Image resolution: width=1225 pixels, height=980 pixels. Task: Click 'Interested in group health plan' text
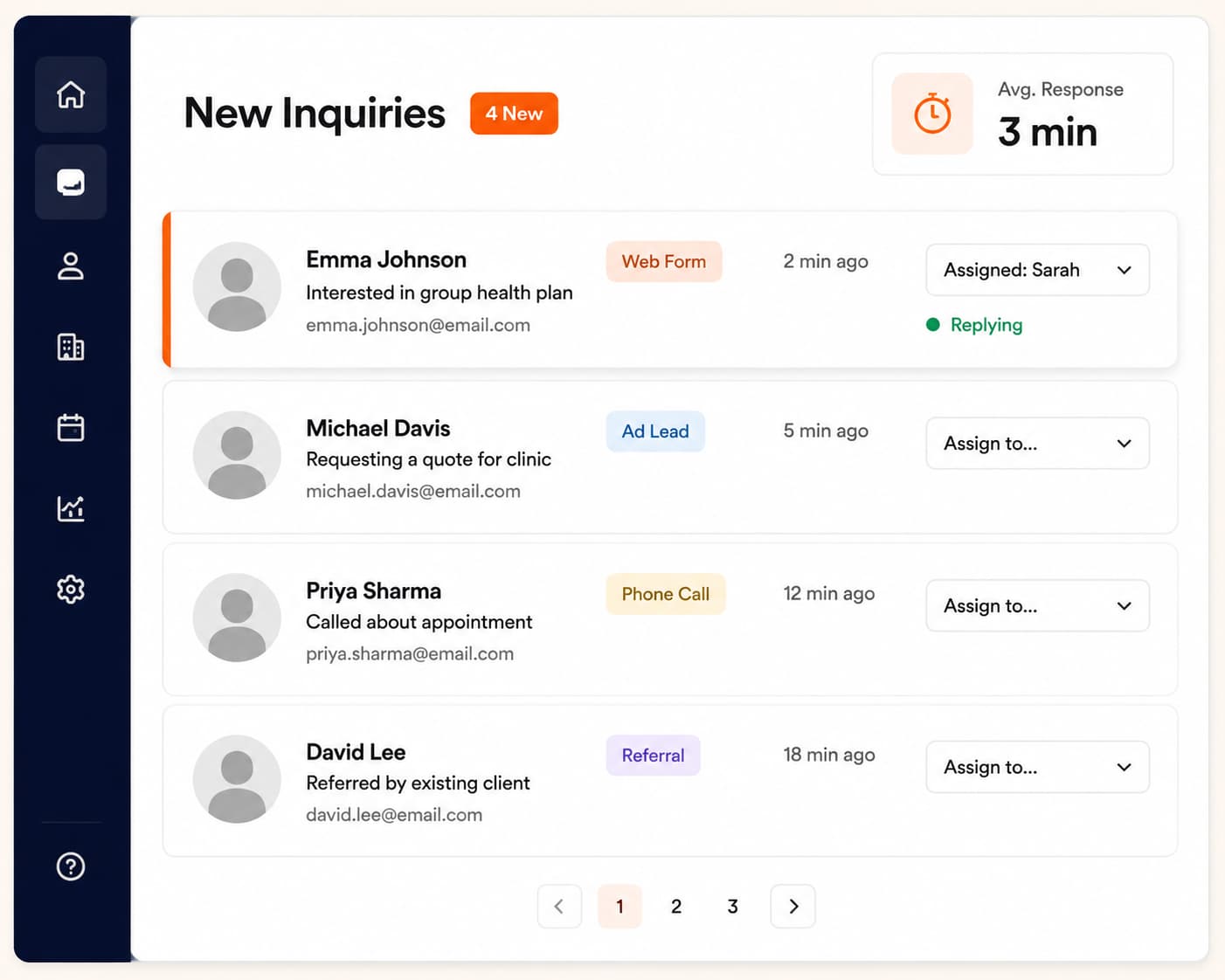pos(439,293)
